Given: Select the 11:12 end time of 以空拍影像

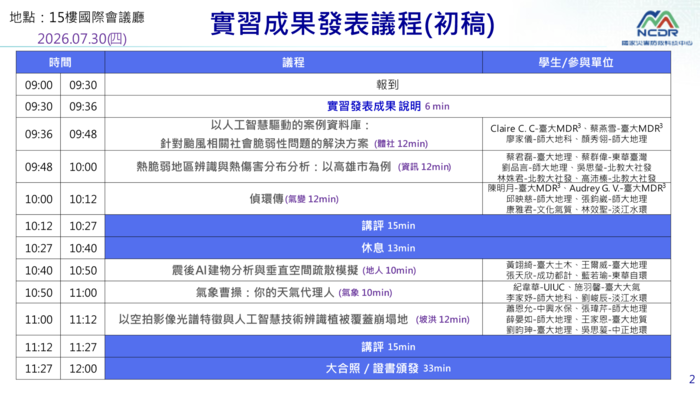Looking at the screenshot, I should point(83,319).
